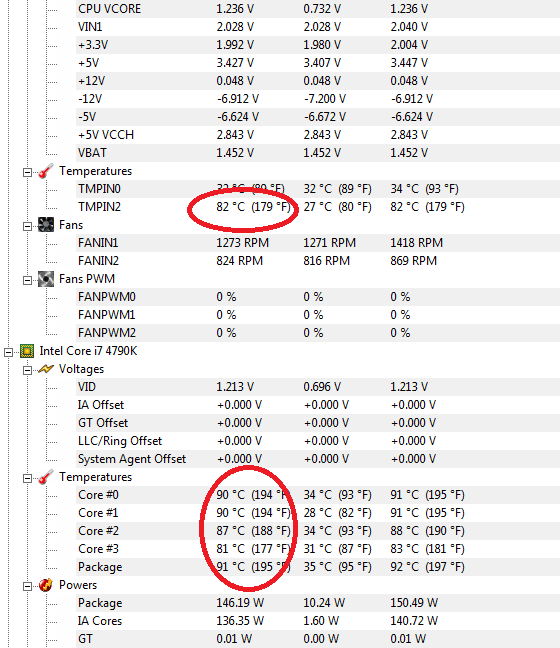Click the Fans PWM fan icon
560x648 pixels.
click(x=46, y=279)
